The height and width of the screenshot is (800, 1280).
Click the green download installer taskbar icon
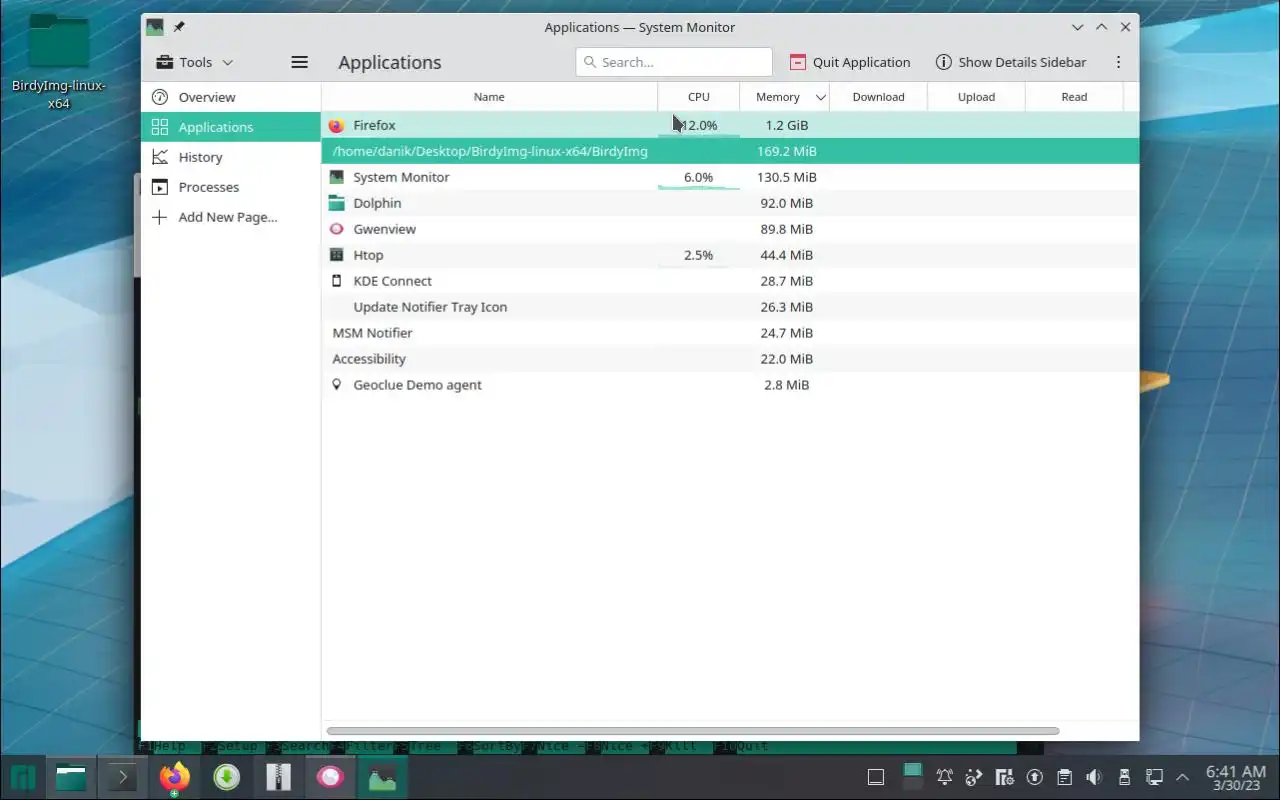pyautogui.click(x=227, y=777)
